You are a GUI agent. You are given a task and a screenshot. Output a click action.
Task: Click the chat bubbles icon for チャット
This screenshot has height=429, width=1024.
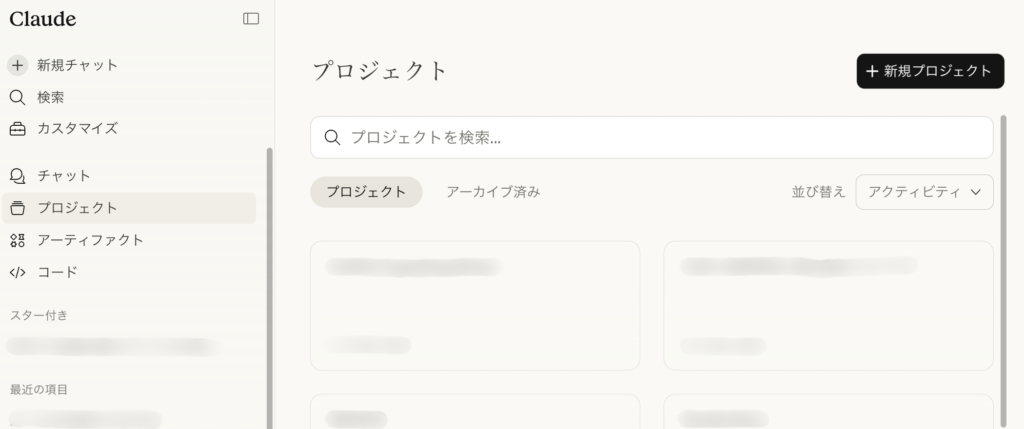[17, 176]
